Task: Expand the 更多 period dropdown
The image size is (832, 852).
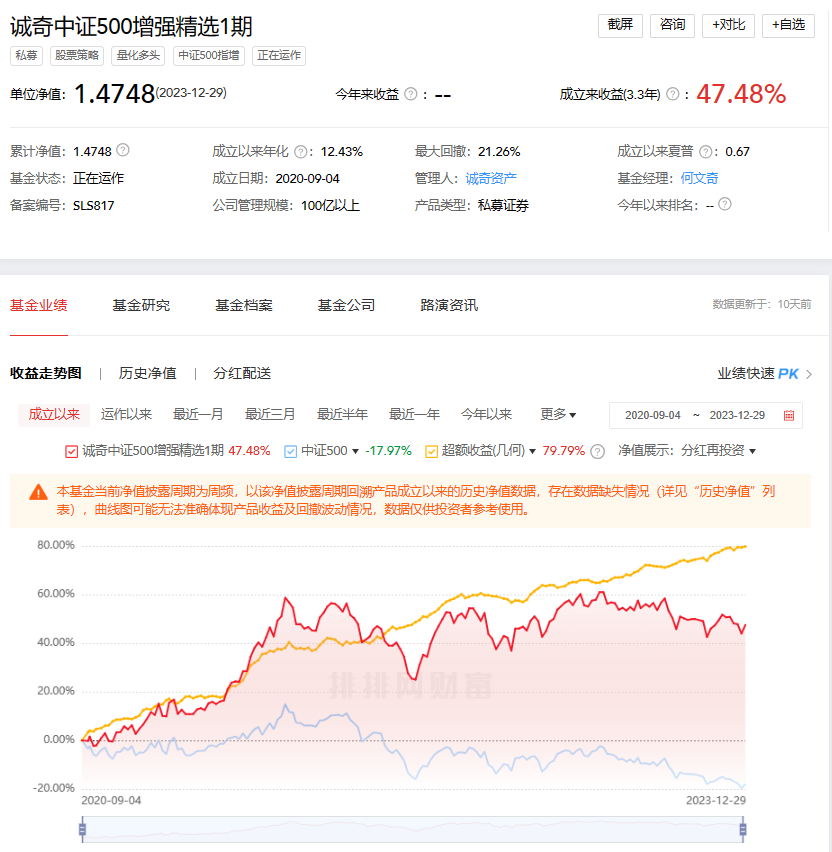Action: 558,415
